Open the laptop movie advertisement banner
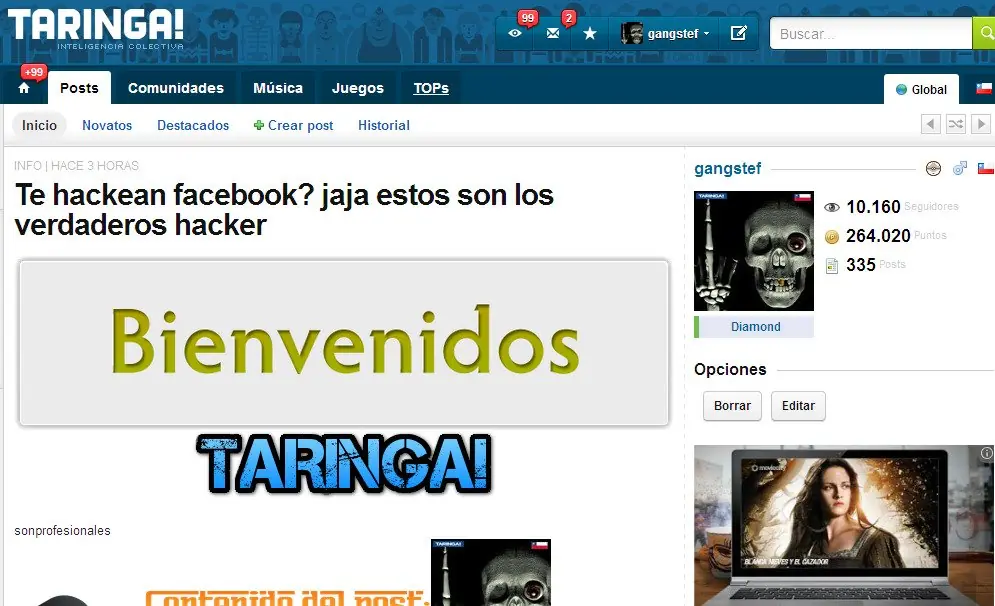The width and height of the screenshot is (995, 606). [x=844, y=525]
